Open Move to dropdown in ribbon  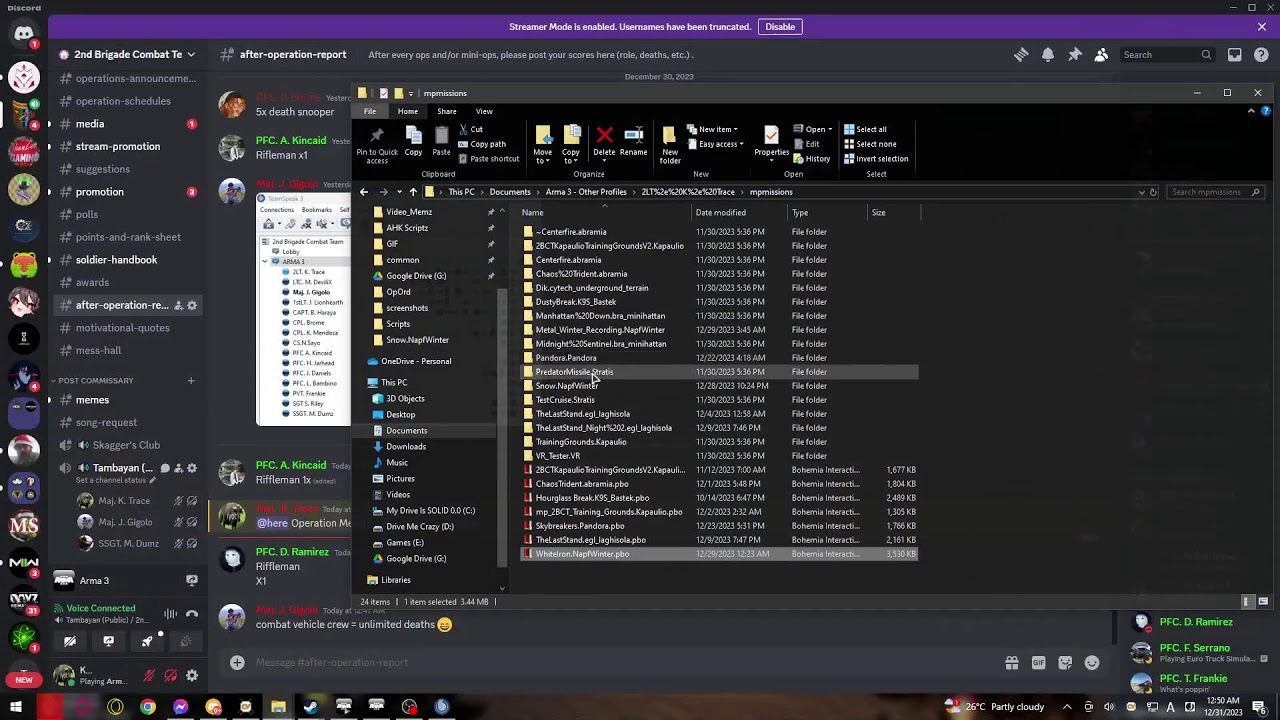542,144
